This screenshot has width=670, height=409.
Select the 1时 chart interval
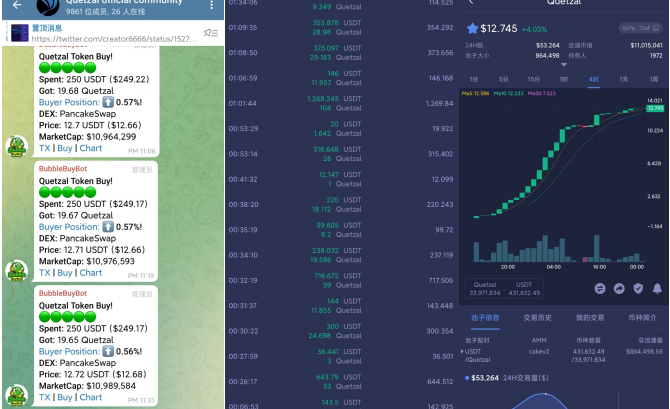[564, 79]
